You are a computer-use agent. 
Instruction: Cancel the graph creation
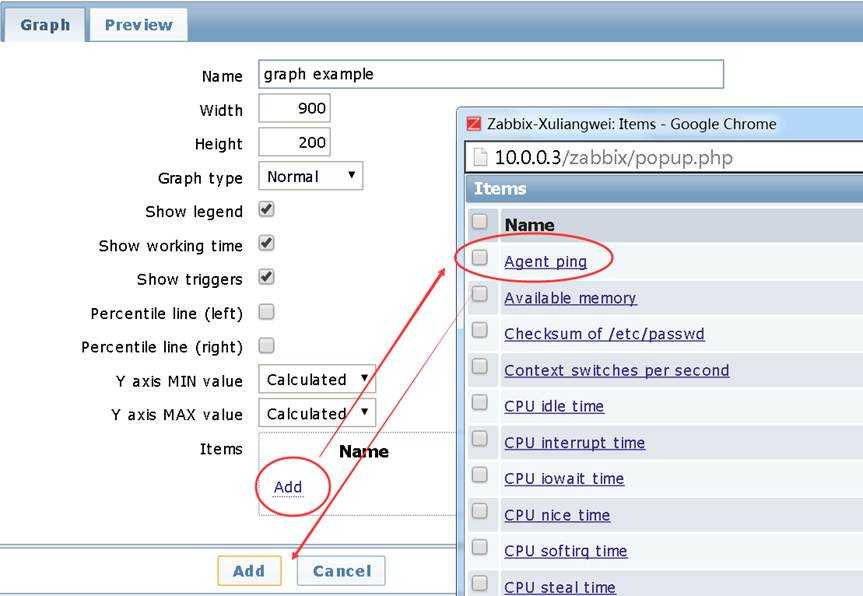pos(341,571)
